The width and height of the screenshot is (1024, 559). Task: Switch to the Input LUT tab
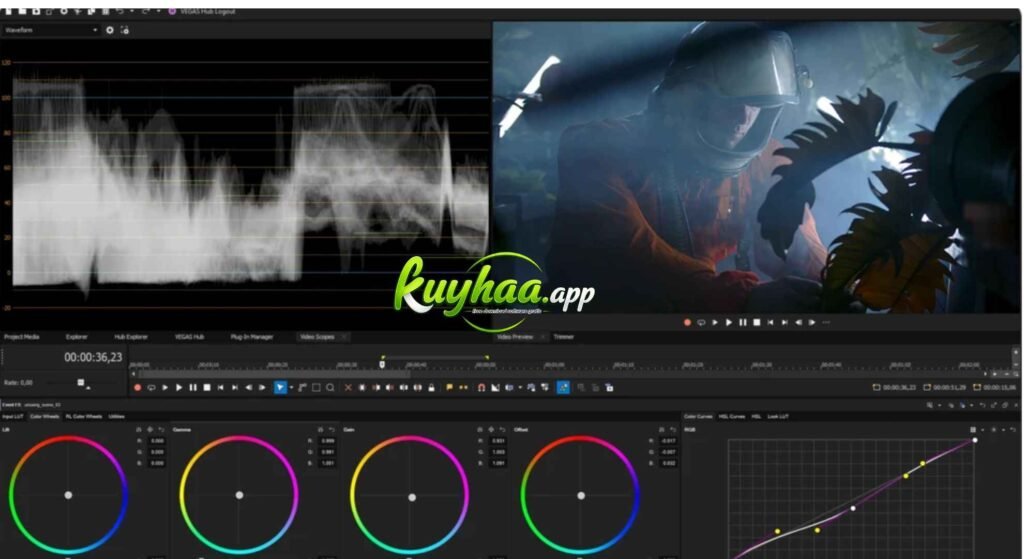coord(12,416)
